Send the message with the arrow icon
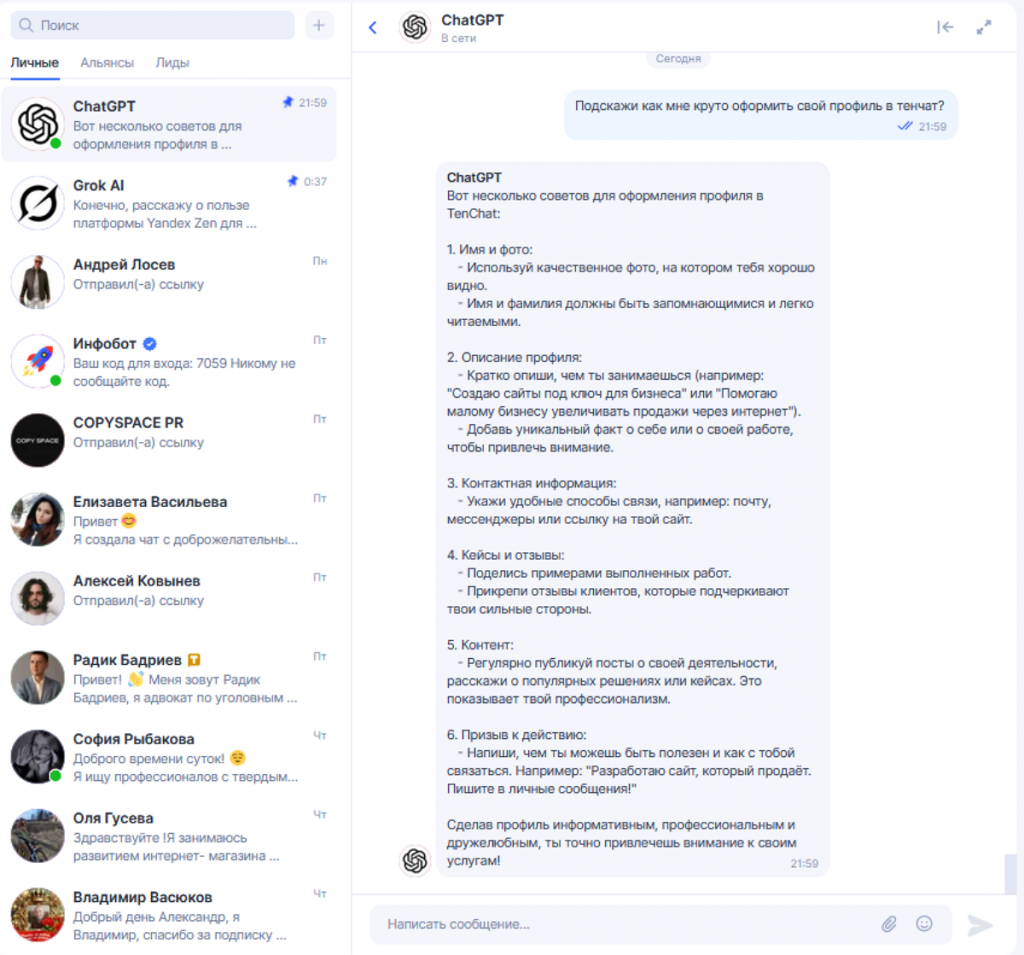Image resolution: width=1024 pixels, height=955 pixels. tap(980, 925)
